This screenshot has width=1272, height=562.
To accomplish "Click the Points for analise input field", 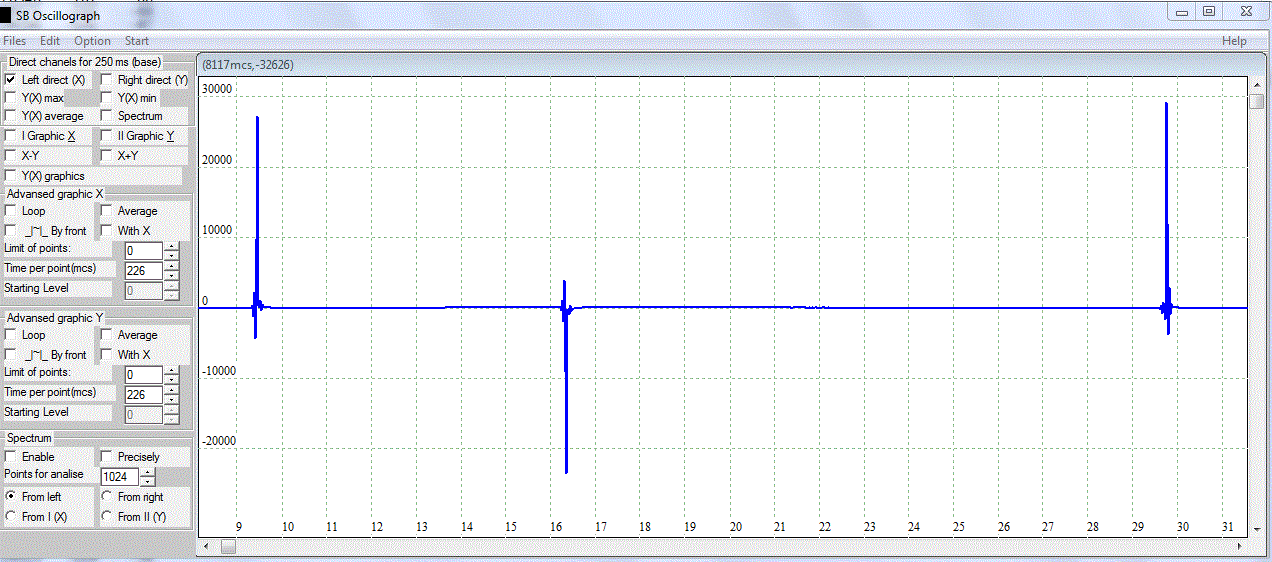I will [x=120, y=477].
